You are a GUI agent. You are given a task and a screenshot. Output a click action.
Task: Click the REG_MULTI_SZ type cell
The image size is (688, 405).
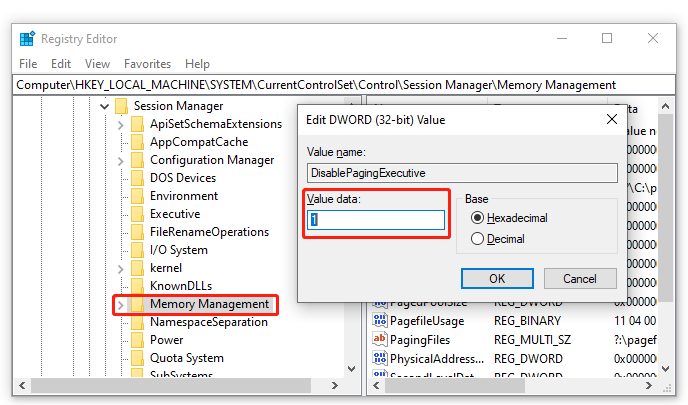tap(532, 340)
